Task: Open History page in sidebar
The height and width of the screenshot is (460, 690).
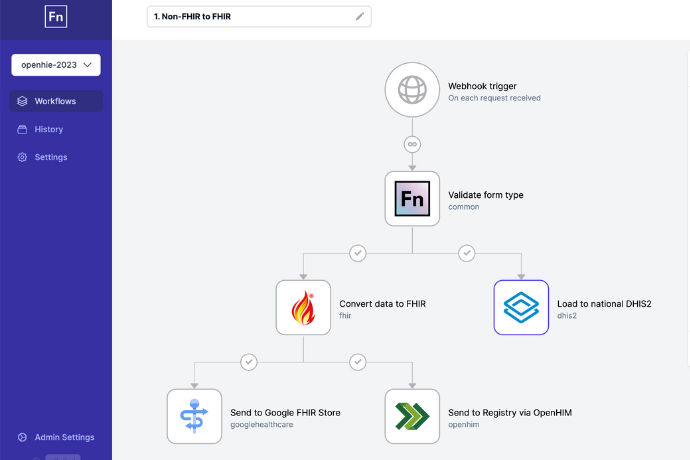Action: coord(48,129)
